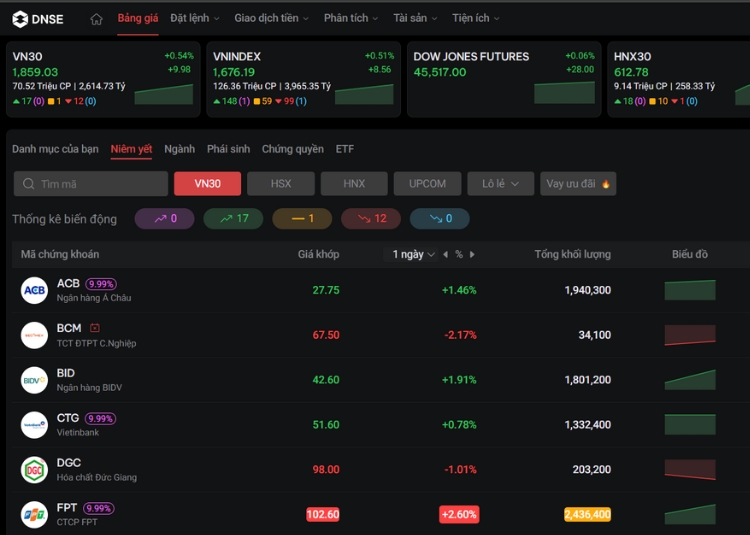The height and width of the screenshot is (535, 750).
Task: Open the BID mini chart
Action: (690, 380)
